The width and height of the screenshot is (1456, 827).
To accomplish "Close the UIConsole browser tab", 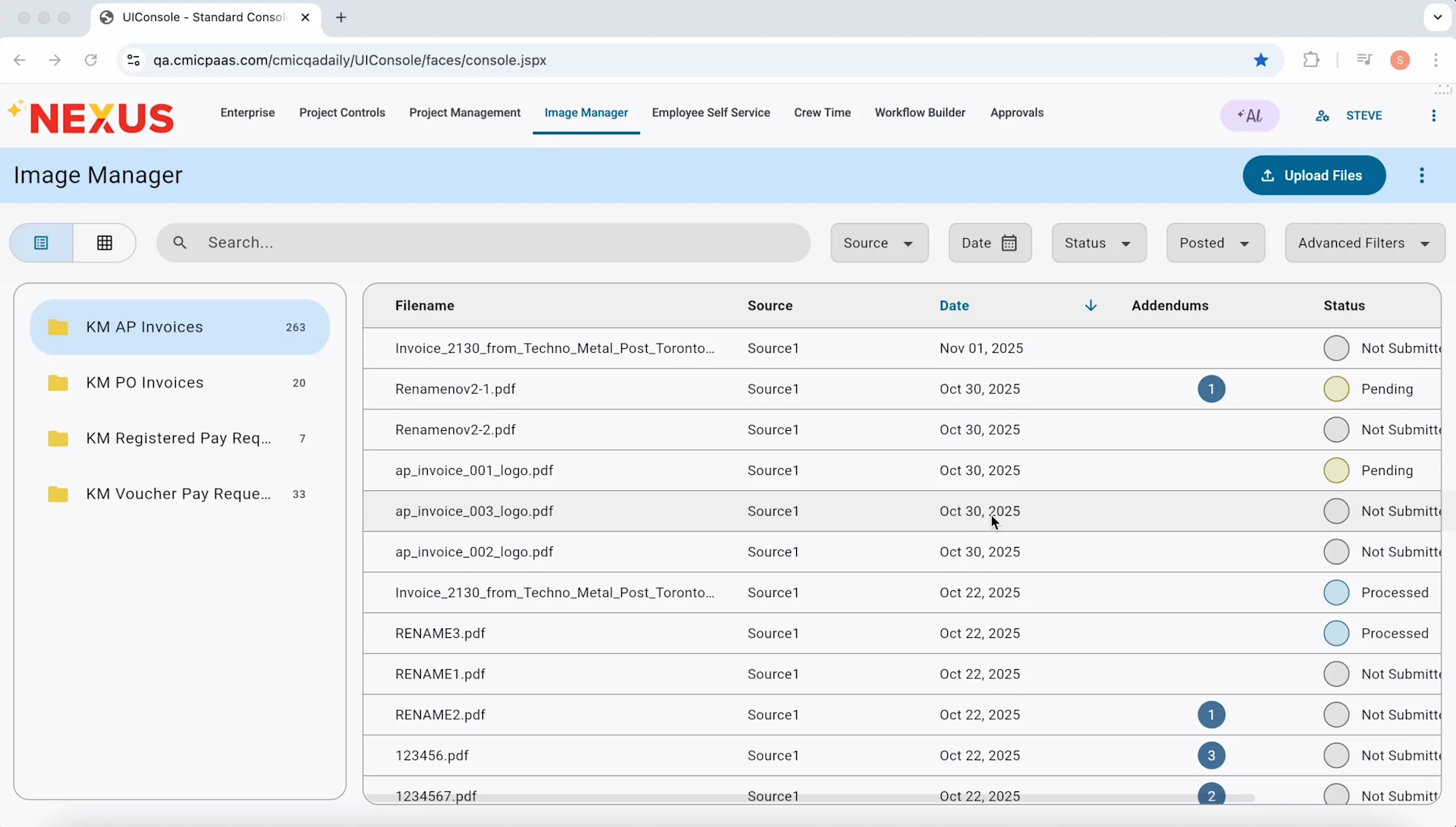I will [x=305, y=17].
